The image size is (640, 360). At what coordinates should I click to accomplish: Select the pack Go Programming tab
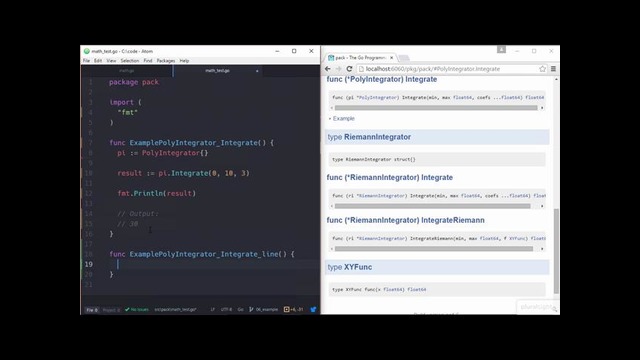359,58
